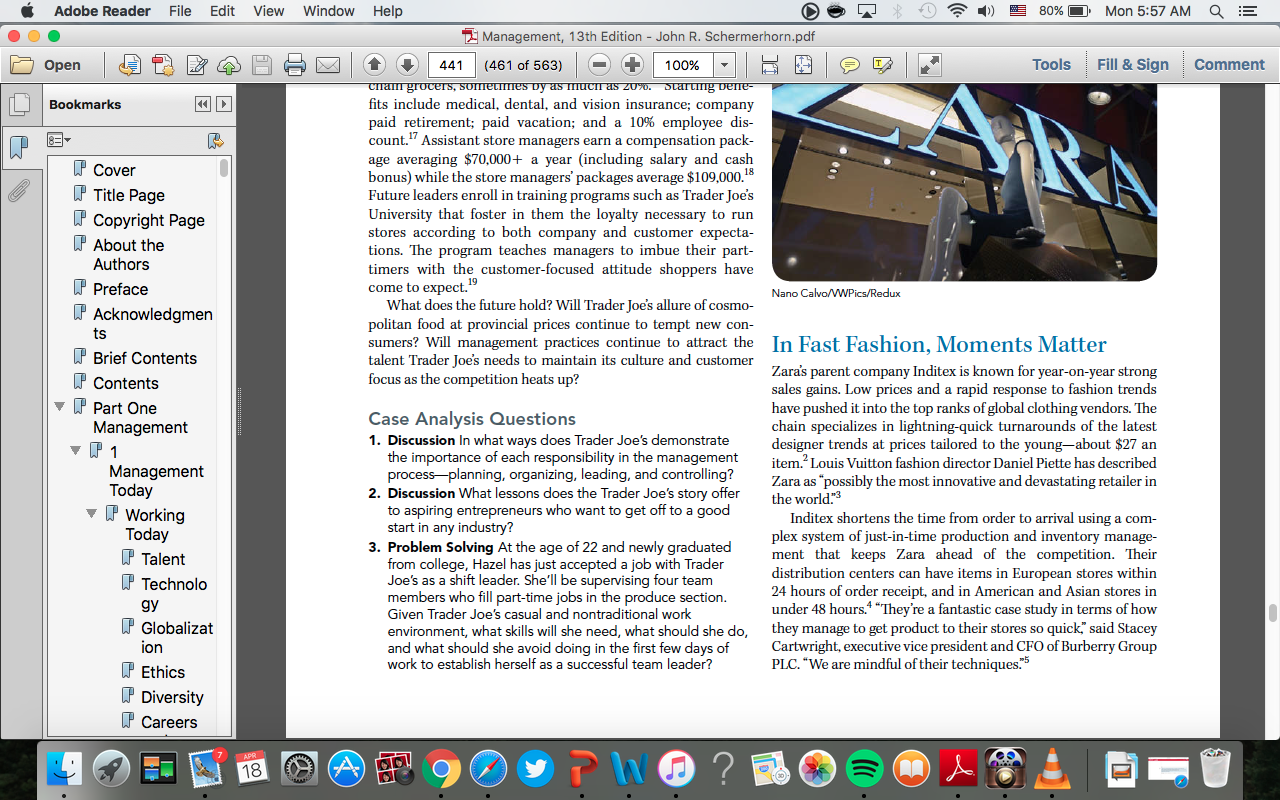Click the cloud upload toolbar icon
1280x800 pixels.
[x=229, y=65]
